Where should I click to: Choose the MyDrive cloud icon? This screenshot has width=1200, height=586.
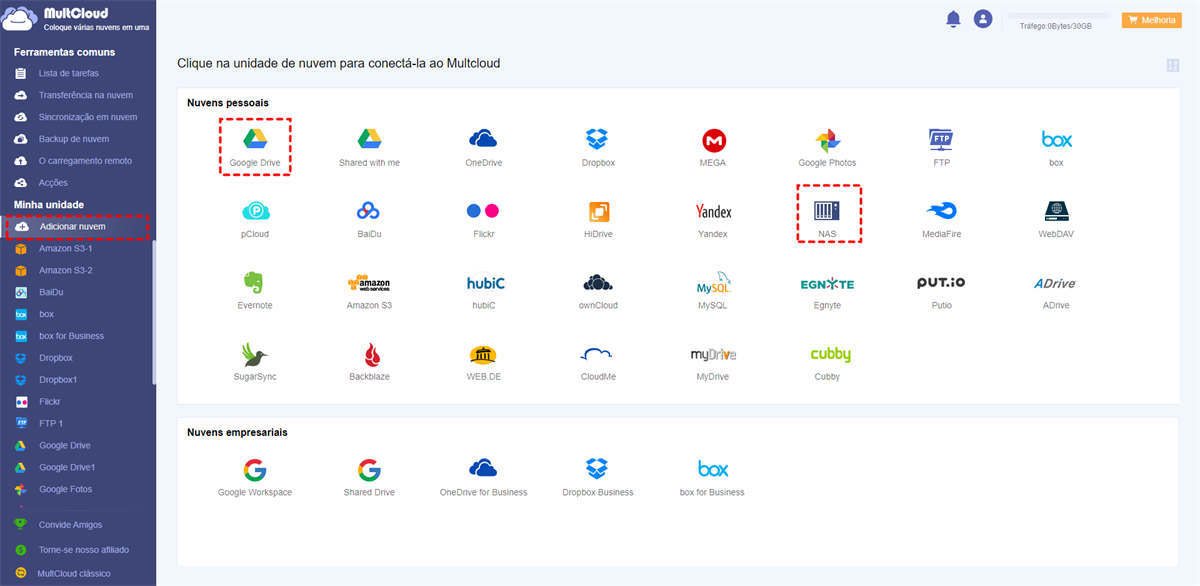click(x=713, y=355)
